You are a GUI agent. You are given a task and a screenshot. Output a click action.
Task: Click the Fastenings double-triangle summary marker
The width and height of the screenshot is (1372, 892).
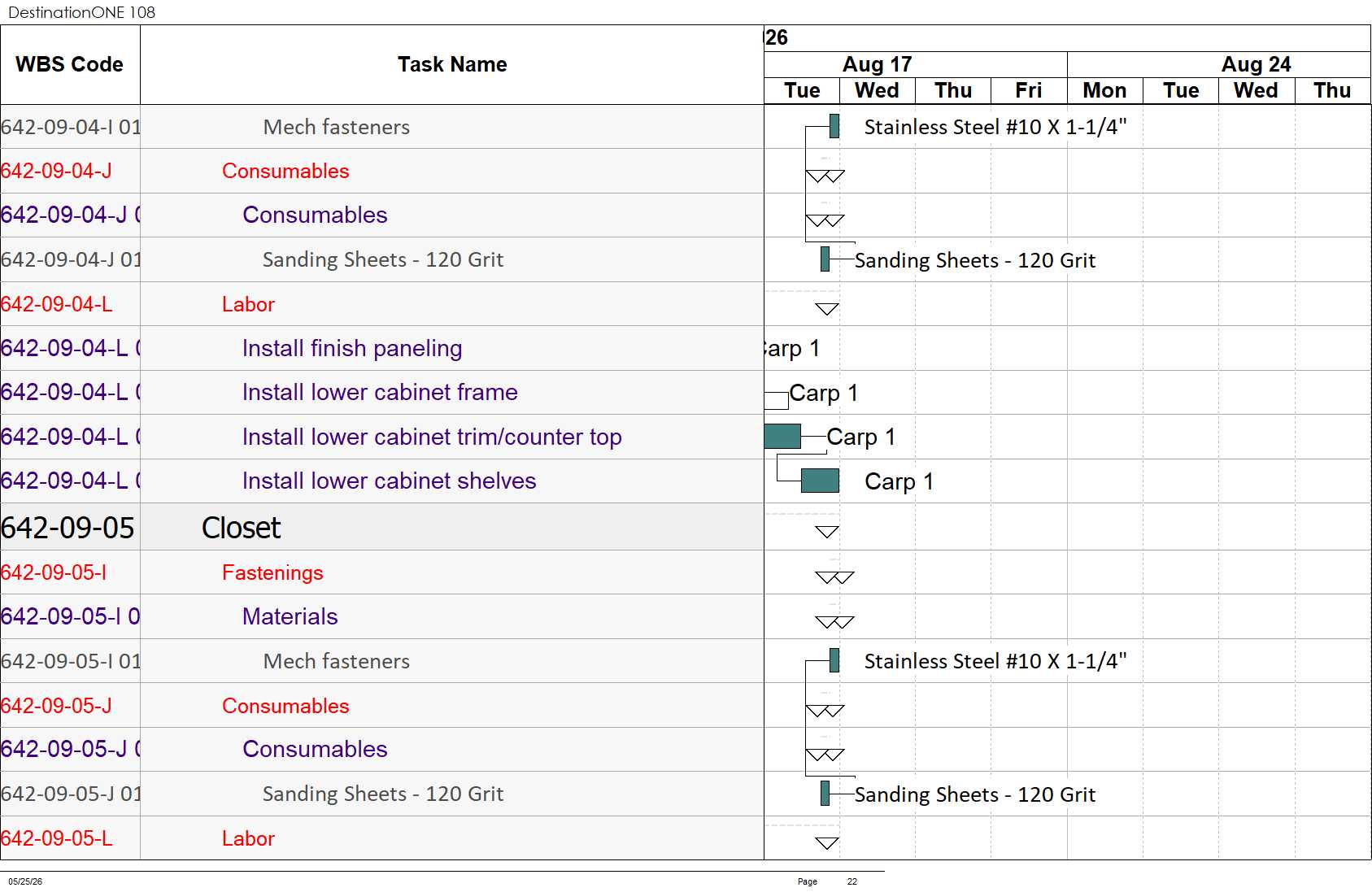(x=834, y=577)
